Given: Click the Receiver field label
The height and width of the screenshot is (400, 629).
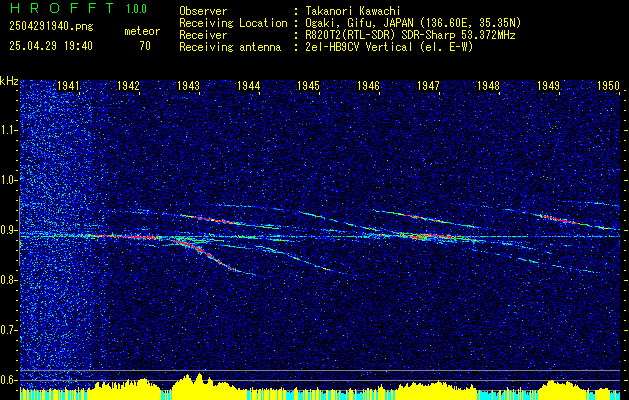Looking at the screenshot, I should (x=203, y=35).
